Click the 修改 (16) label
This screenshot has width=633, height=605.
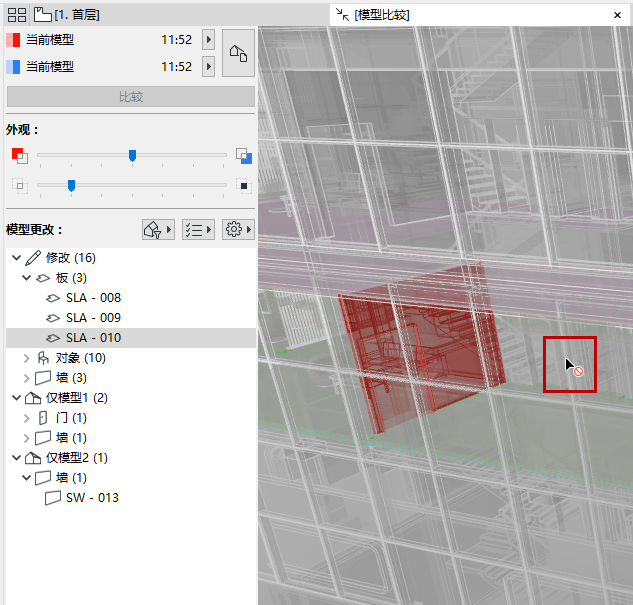71,257
